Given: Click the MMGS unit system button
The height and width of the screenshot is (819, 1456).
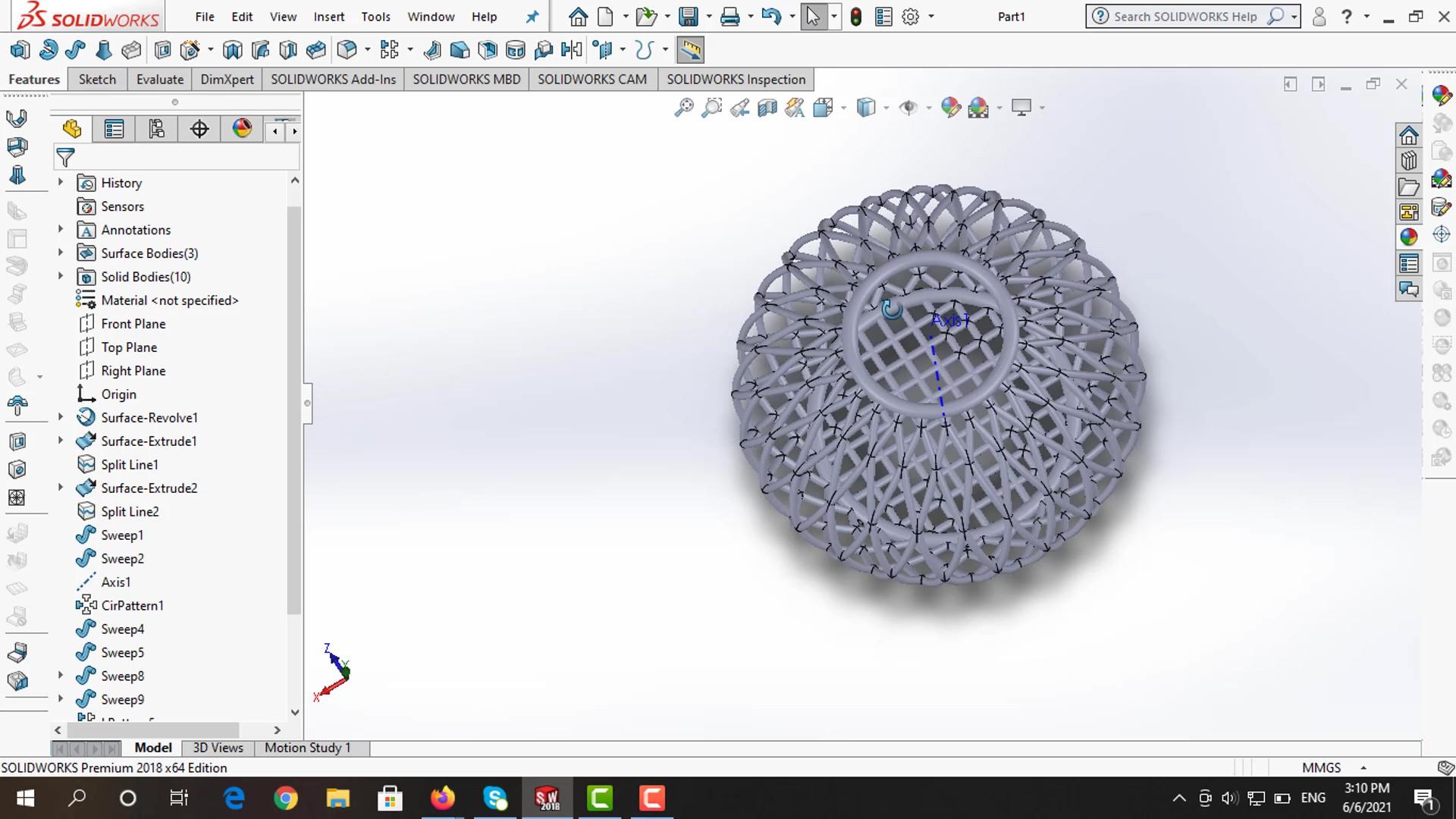Looking at the screenshot, I should pos(1321,767).
